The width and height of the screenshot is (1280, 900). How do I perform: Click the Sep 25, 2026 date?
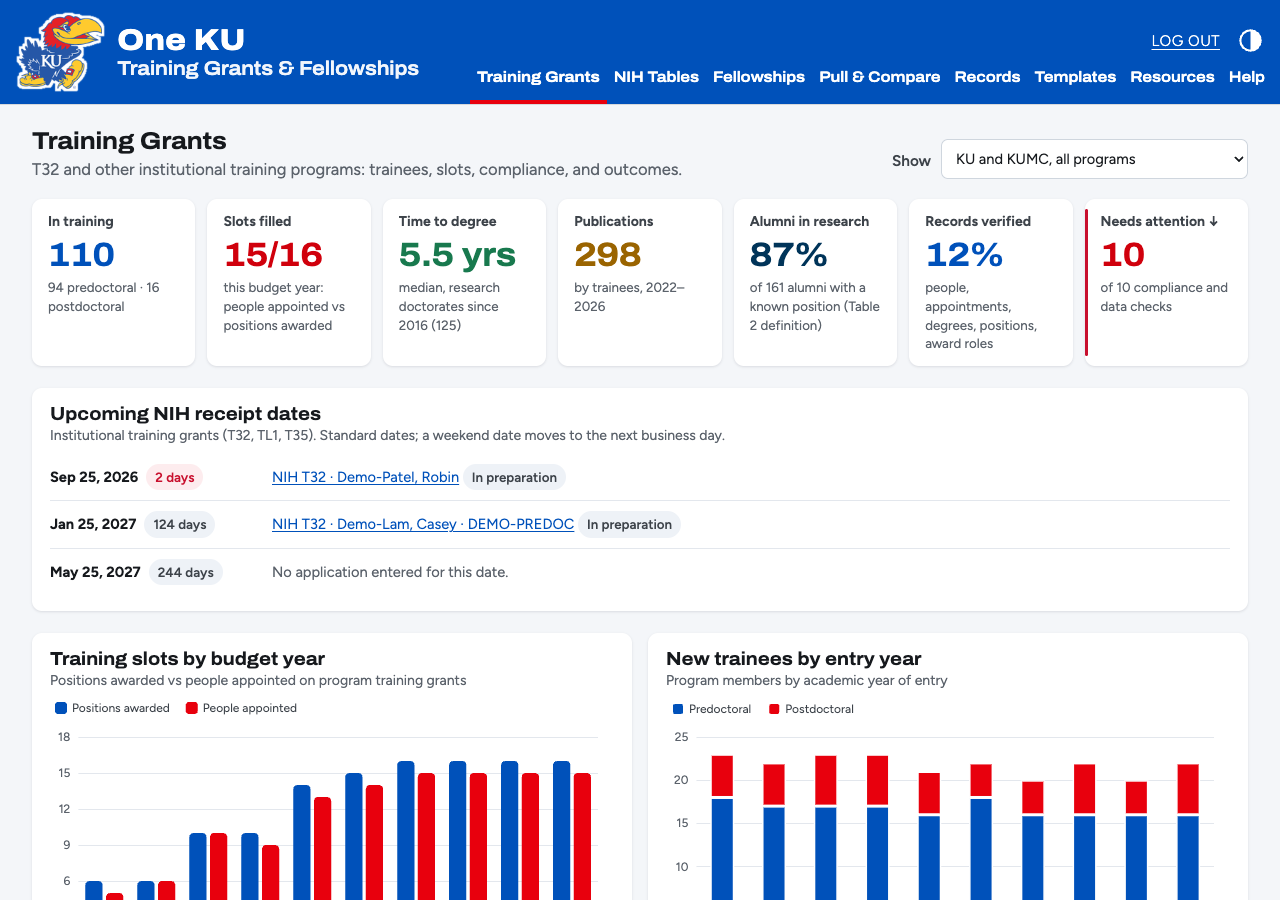pyautogui.click(x=94, y=477)
